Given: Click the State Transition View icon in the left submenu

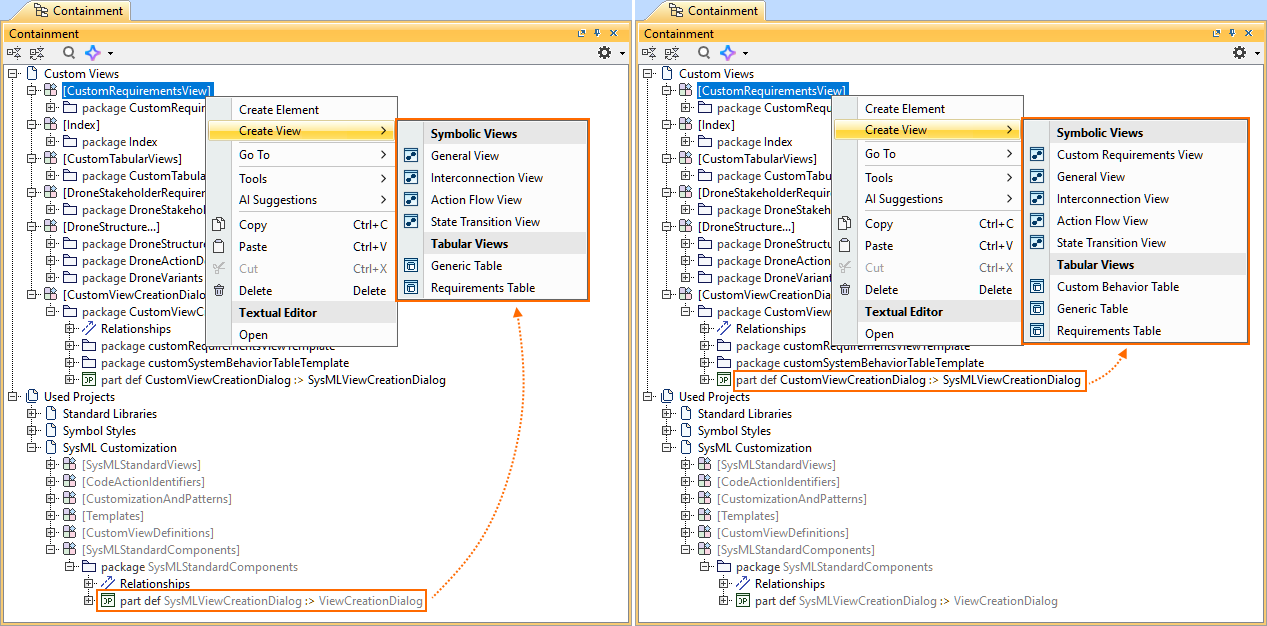Looking at the screenshot, I should tap(411, 222).
